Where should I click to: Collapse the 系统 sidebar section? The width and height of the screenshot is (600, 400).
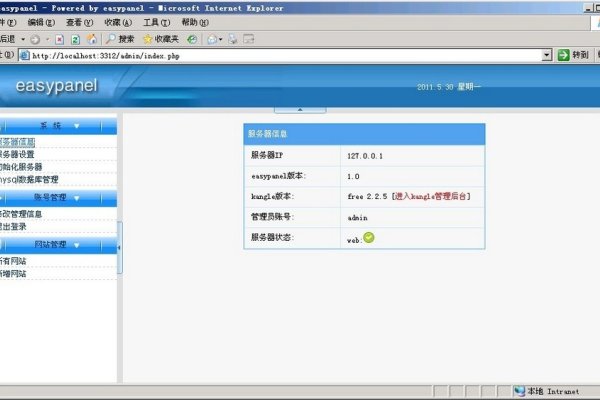(58, 126)
